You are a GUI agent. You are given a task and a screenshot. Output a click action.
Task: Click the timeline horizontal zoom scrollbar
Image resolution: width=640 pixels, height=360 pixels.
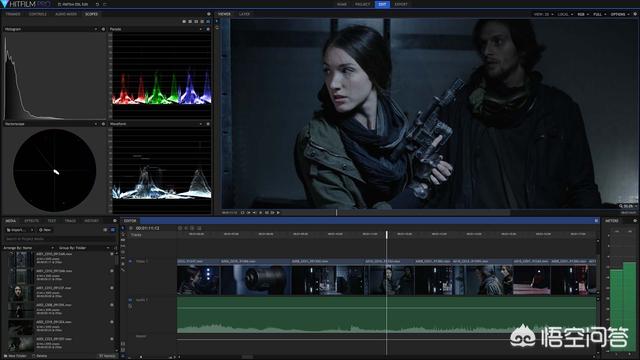coord(247,357)
